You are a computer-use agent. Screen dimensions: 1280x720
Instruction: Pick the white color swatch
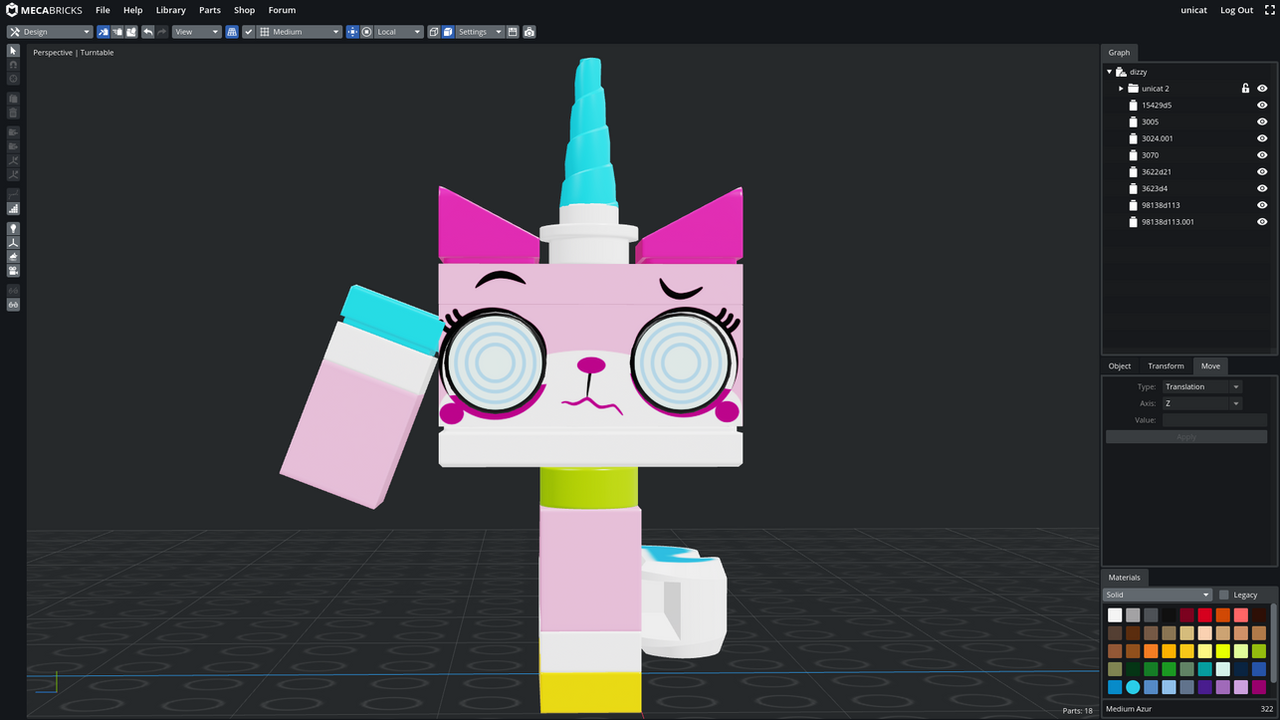pos(1115,615)
